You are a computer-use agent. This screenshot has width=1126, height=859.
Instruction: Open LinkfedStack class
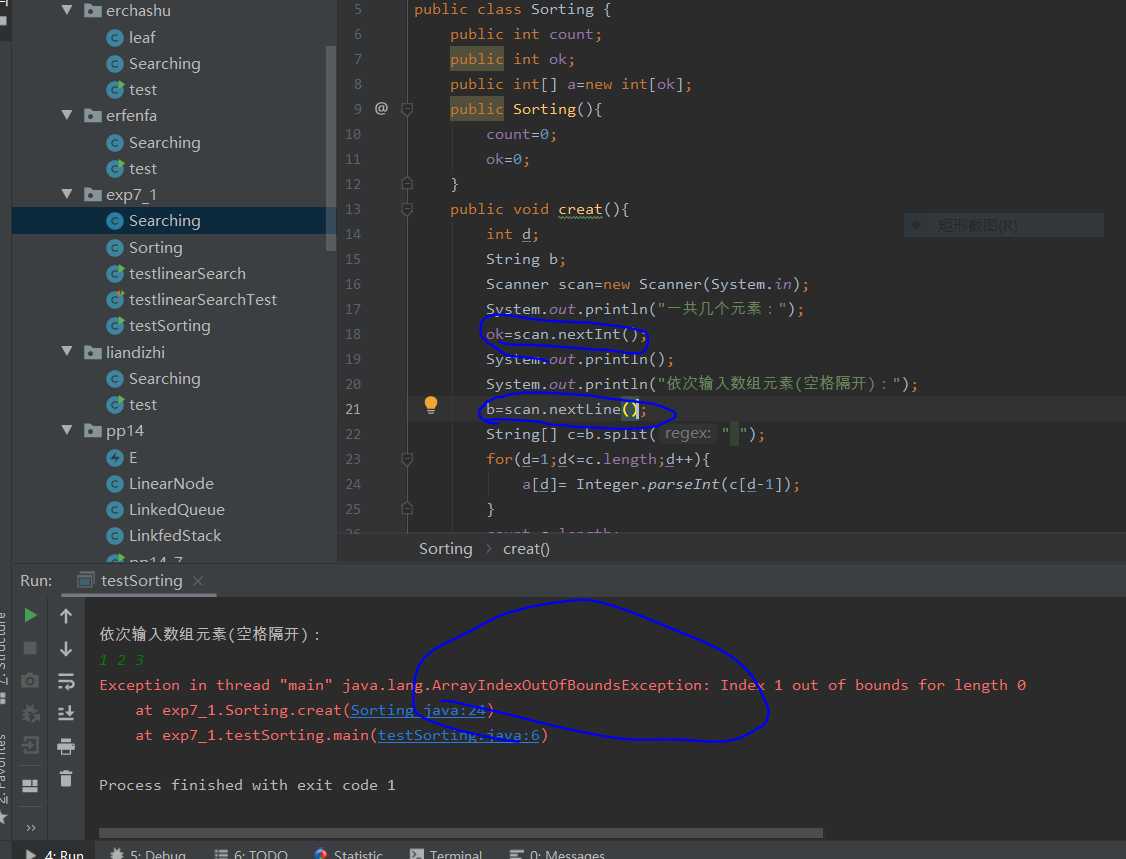tap(175, 536)
